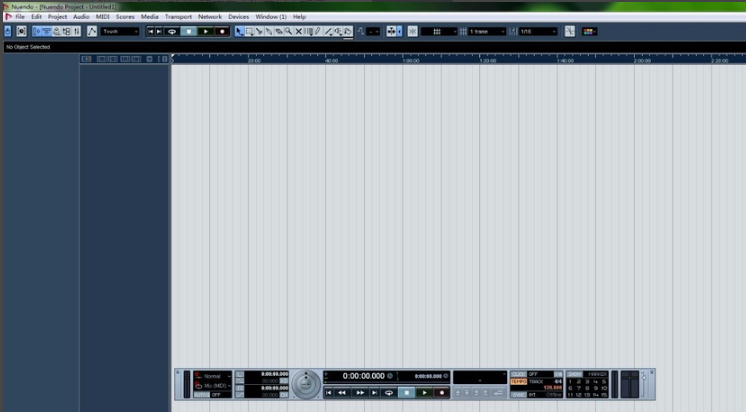Open the Transport menu
This screenshot has height=412, width=746.
pos(178,17)
